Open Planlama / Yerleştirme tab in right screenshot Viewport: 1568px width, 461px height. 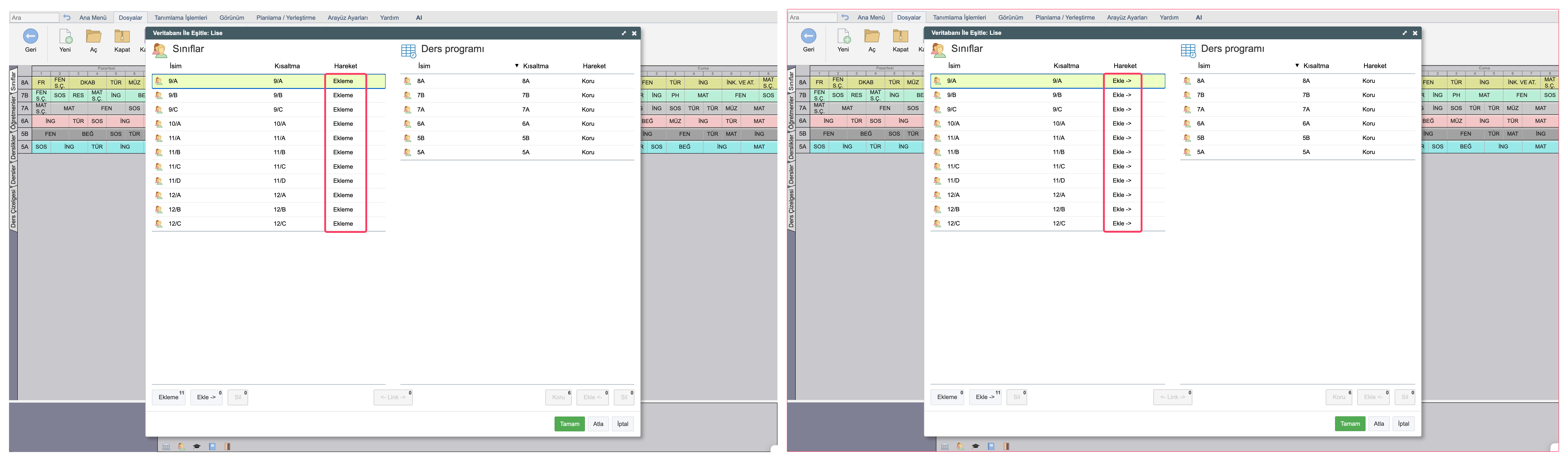click(x=1065, y=18)
